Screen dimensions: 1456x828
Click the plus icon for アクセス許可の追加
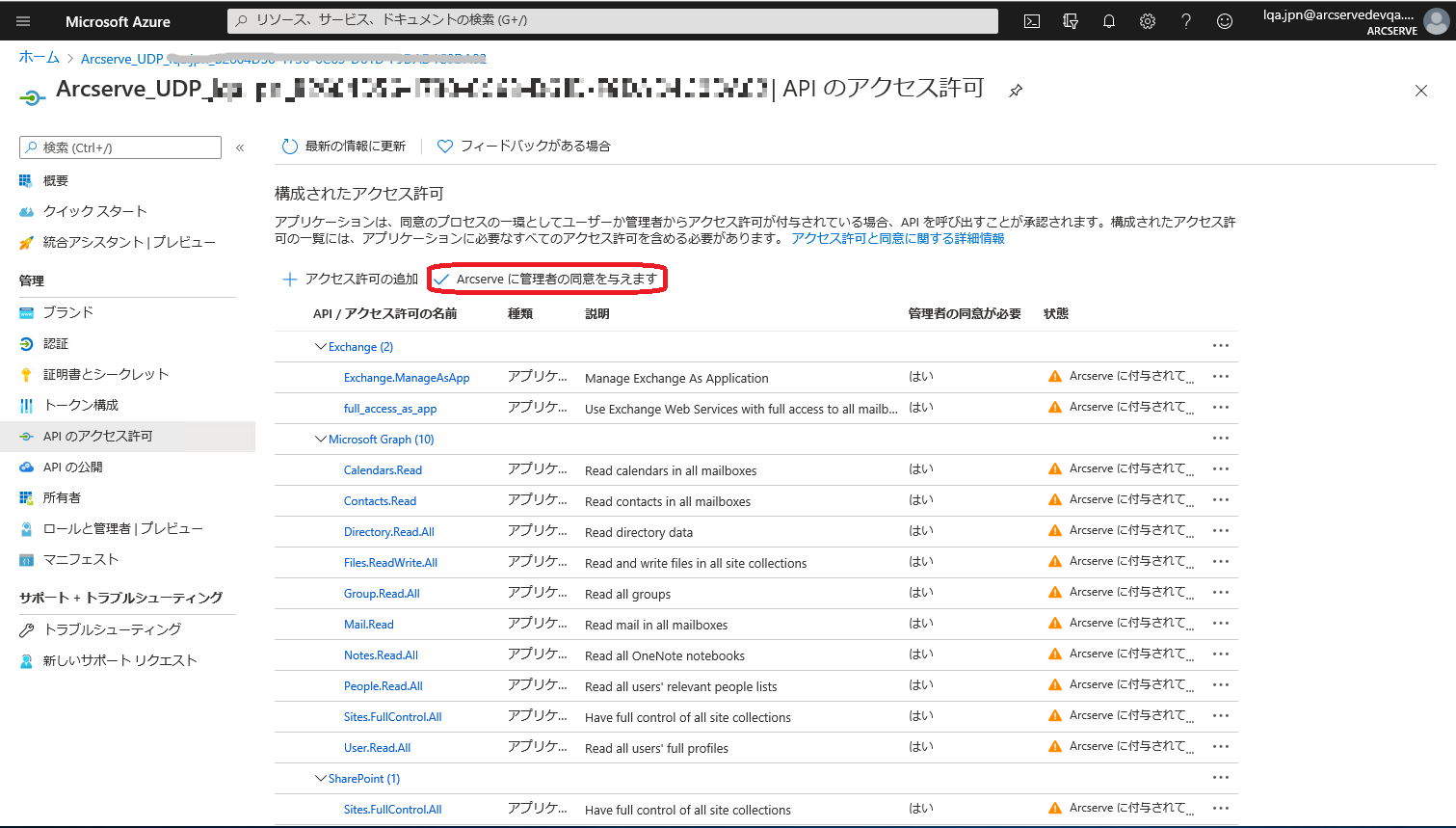pos(289,280)
